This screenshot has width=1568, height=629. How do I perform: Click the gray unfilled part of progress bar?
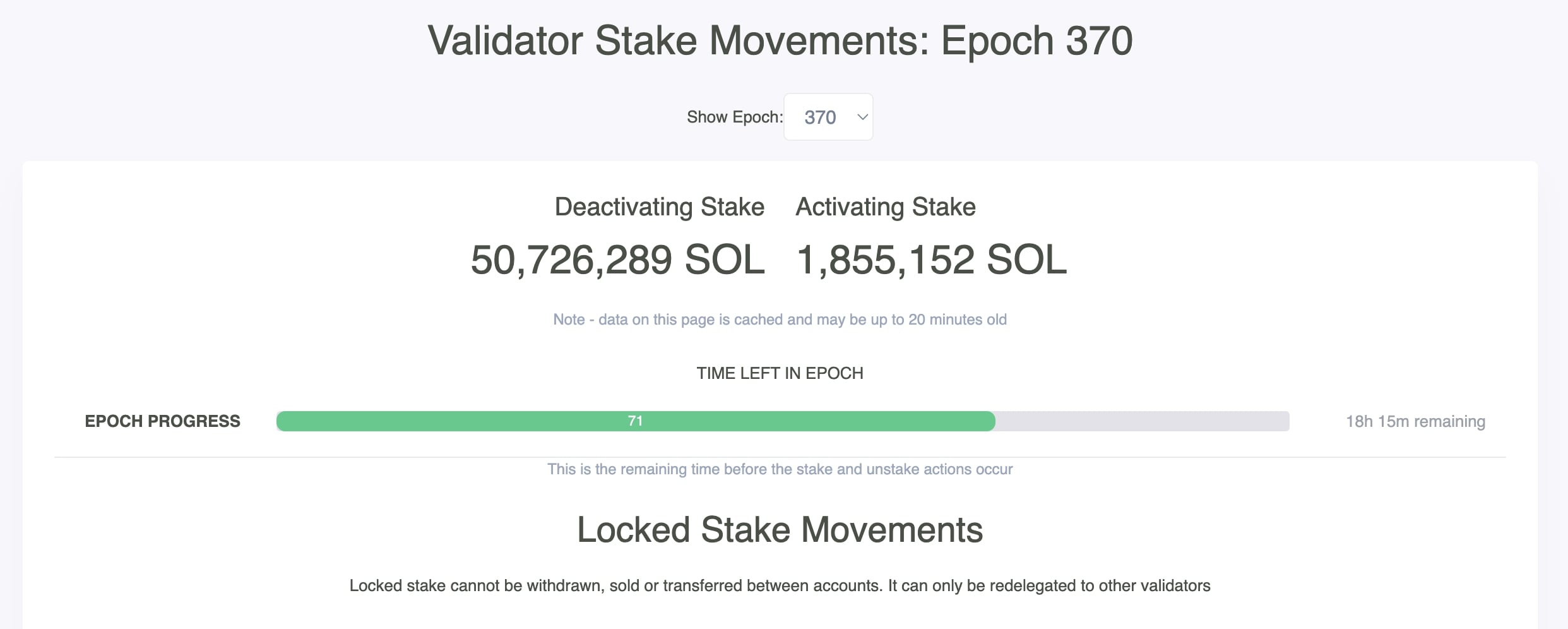point(1143,421)
